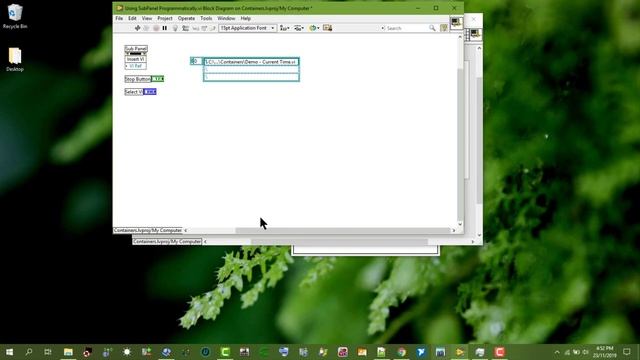Open the Reorder dropdown
Image resolution: width=640 pixels, height=360 pixels.
(314, 28)
